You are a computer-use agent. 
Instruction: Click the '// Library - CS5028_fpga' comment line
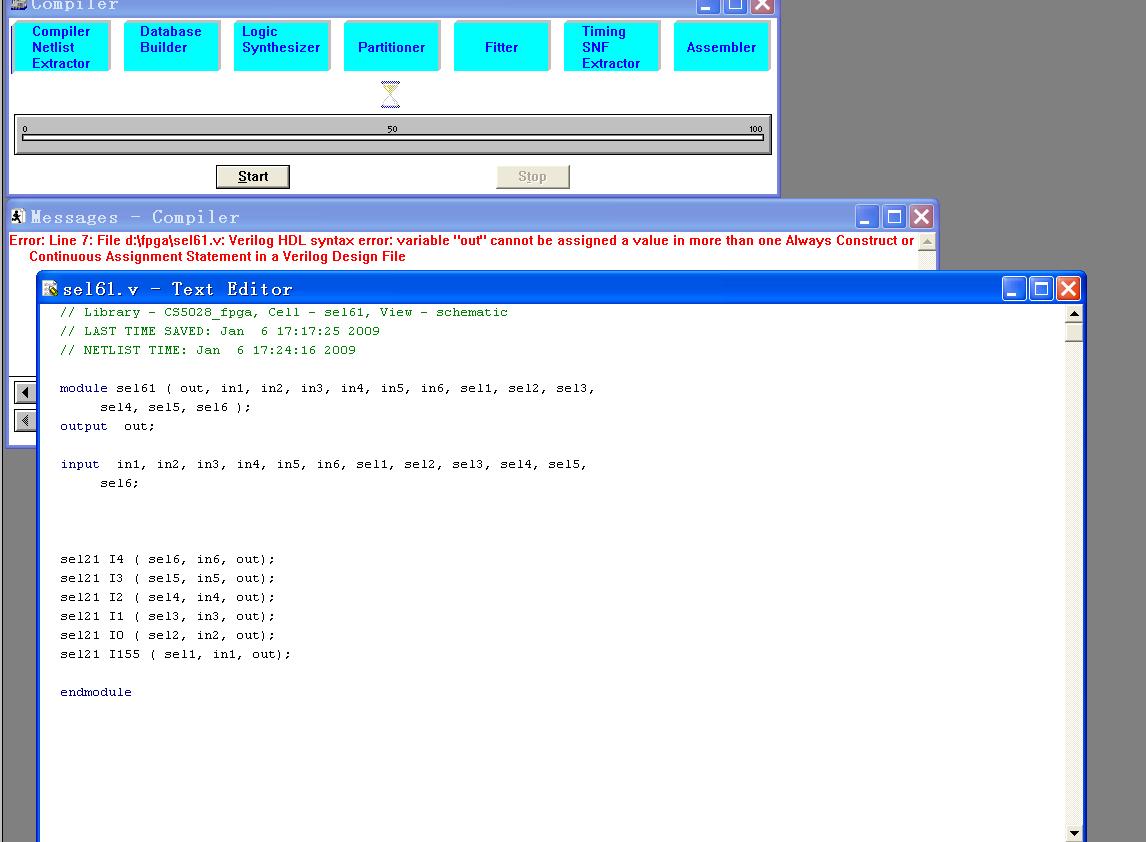click(284, 312)
